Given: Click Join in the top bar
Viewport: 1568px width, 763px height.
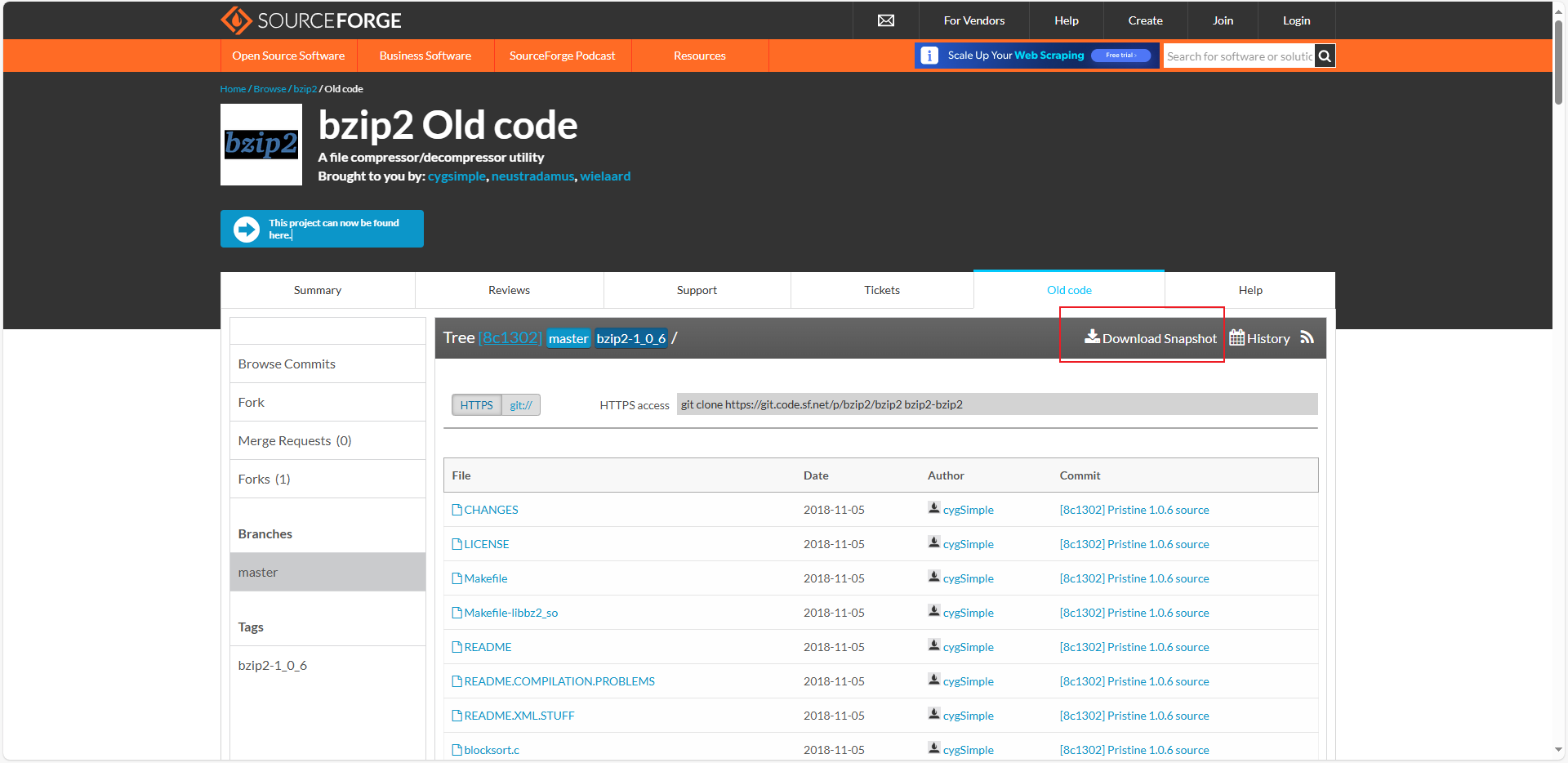Looking at the screenshot, I should 1223,20.
